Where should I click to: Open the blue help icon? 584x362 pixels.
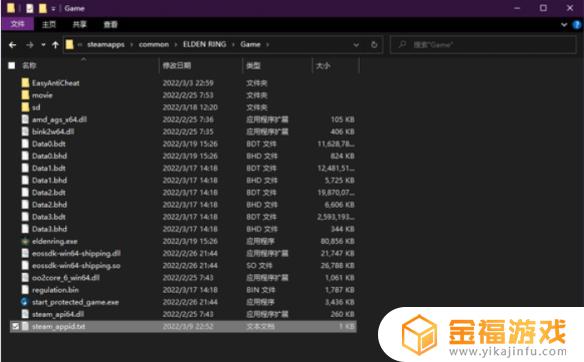(577, 25)
